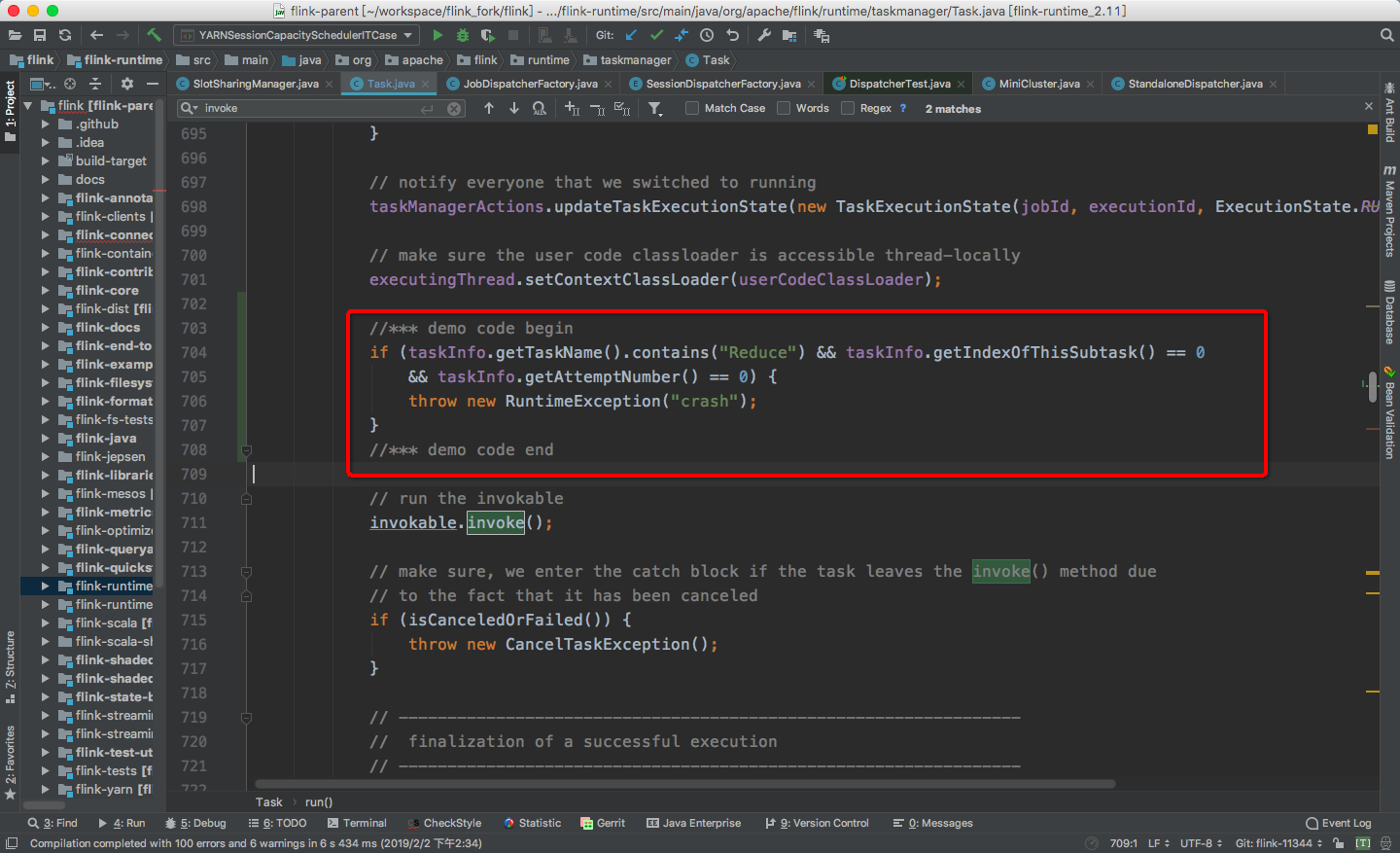Open Project Structure folder icon in toolbar
This screenshot has height=853, width=1400.
[x=789, y=35]
